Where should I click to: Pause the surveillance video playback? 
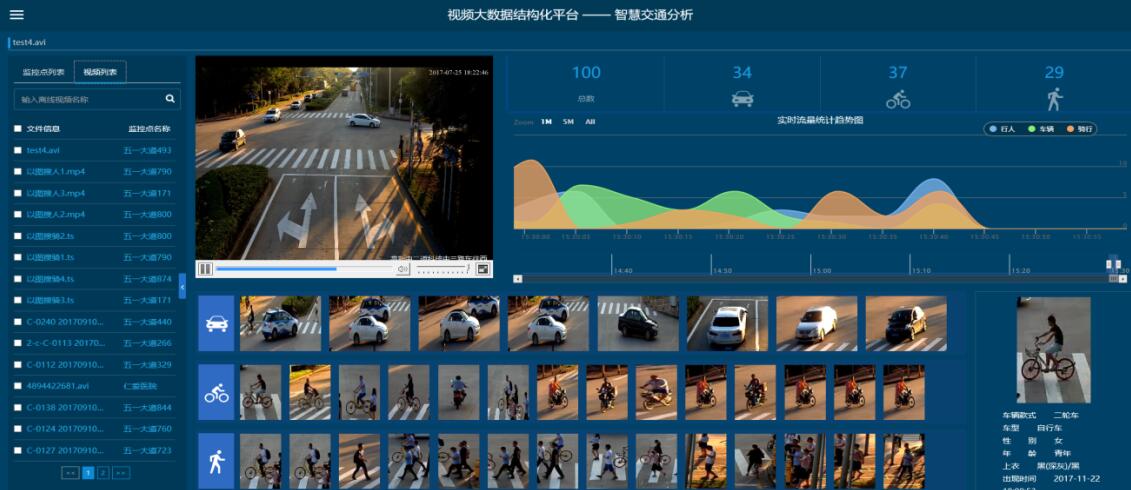pyautogui.click(x=205, y=269)
